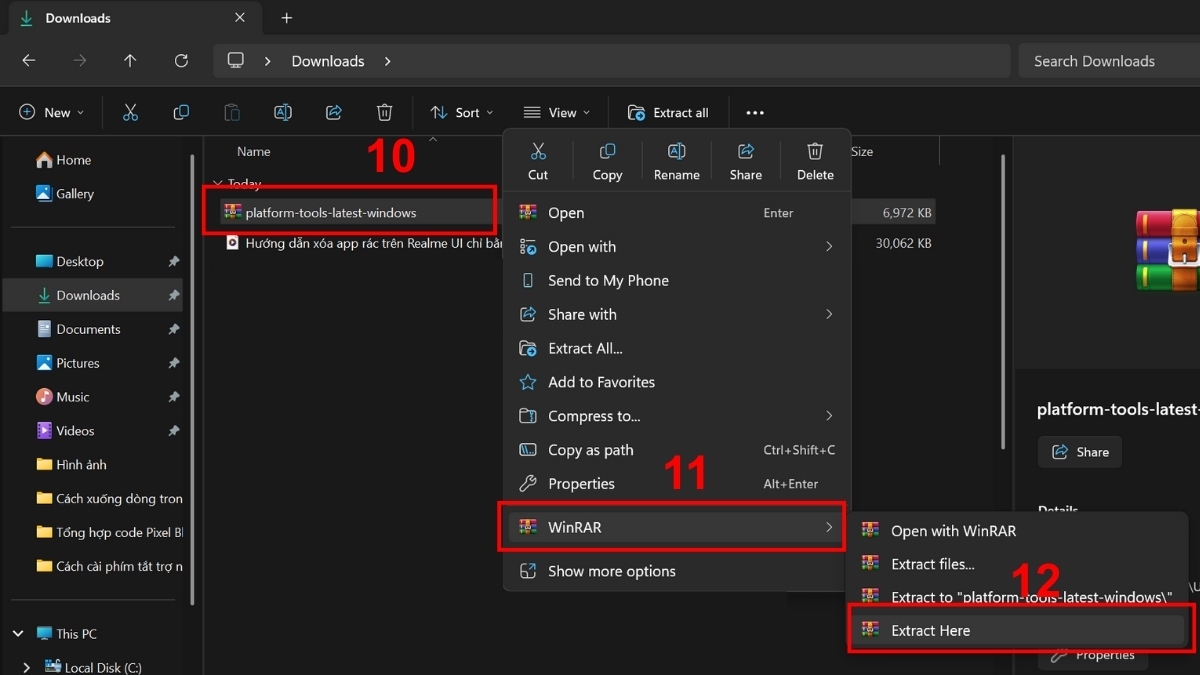The width and height of the screenshot is (1200, 675).
Task: Click the Copy icon in context menu
Action: tap(607, 153)
